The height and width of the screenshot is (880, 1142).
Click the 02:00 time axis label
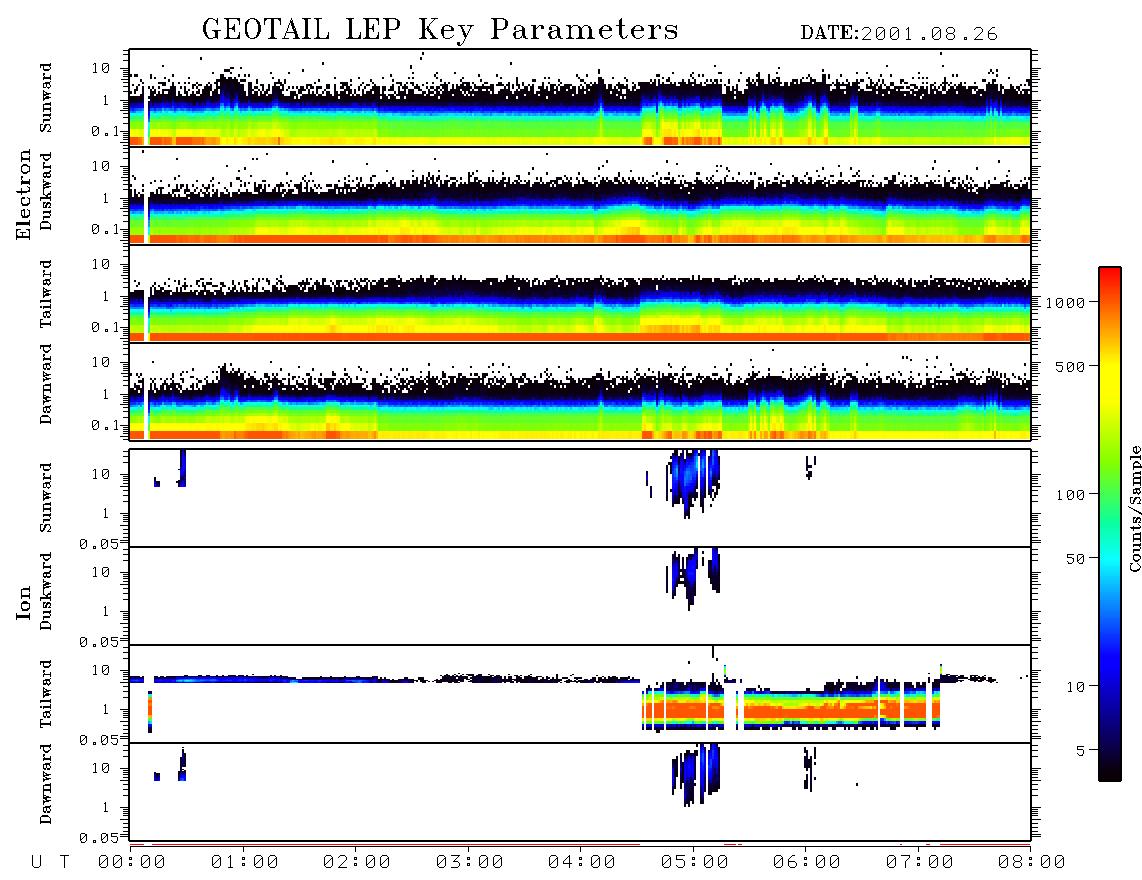[x=357, y=863]
